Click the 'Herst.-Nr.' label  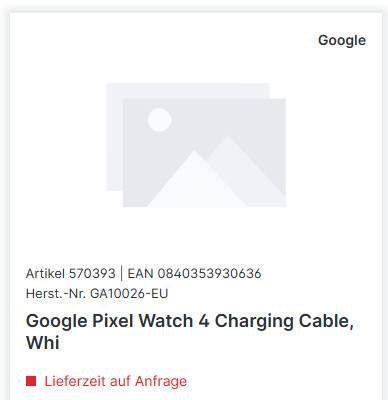click(x=56, y=294)
